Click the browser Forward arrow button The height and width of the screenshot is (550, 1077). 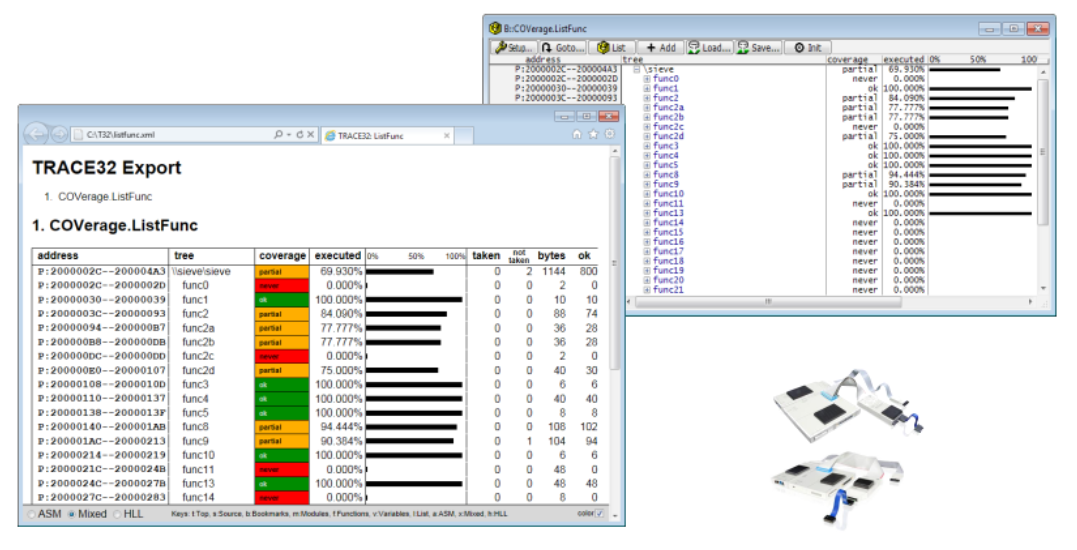click(60, 135)
